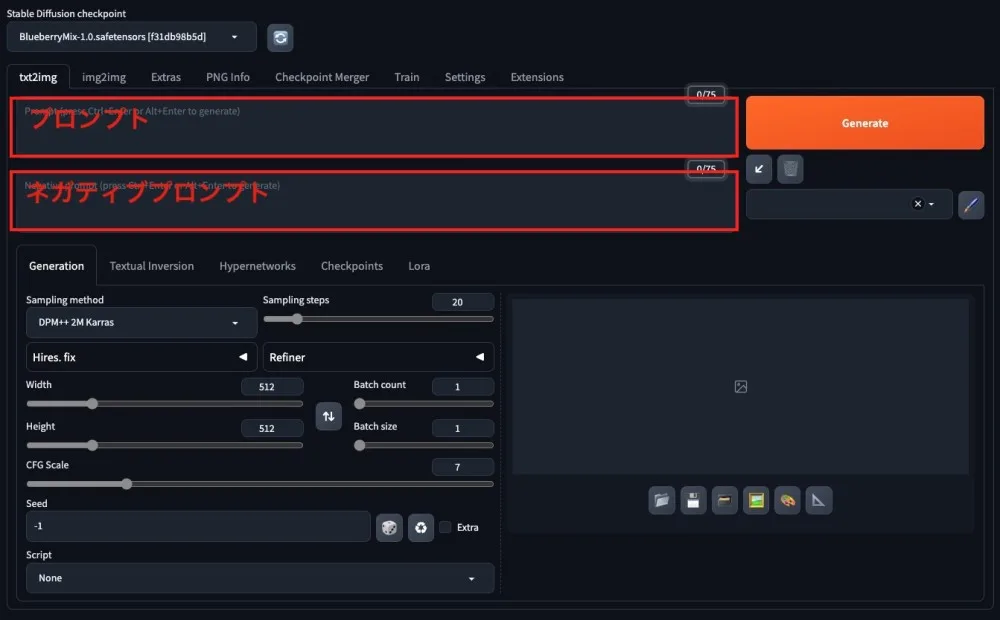
Task: Open the styles dropdown arrow
Action: point(931,204)
